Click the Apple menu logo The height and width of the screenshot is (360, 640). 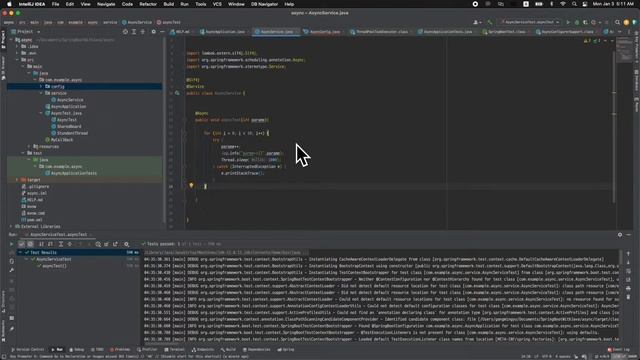coord(9,4)
